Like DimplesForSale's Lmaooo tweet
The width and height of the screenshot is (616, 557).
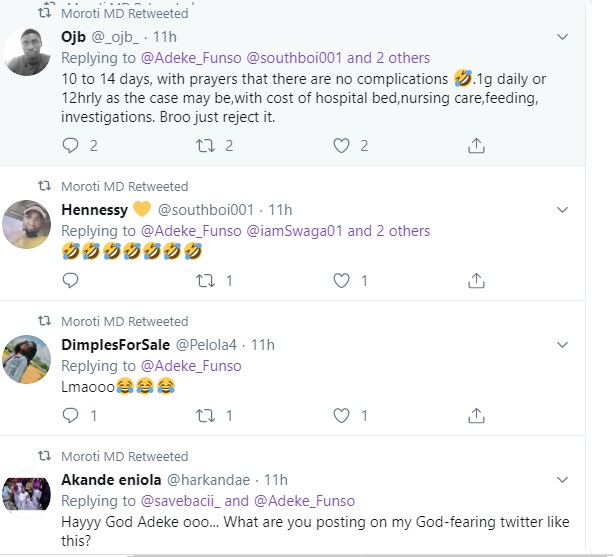pos(342,415)
